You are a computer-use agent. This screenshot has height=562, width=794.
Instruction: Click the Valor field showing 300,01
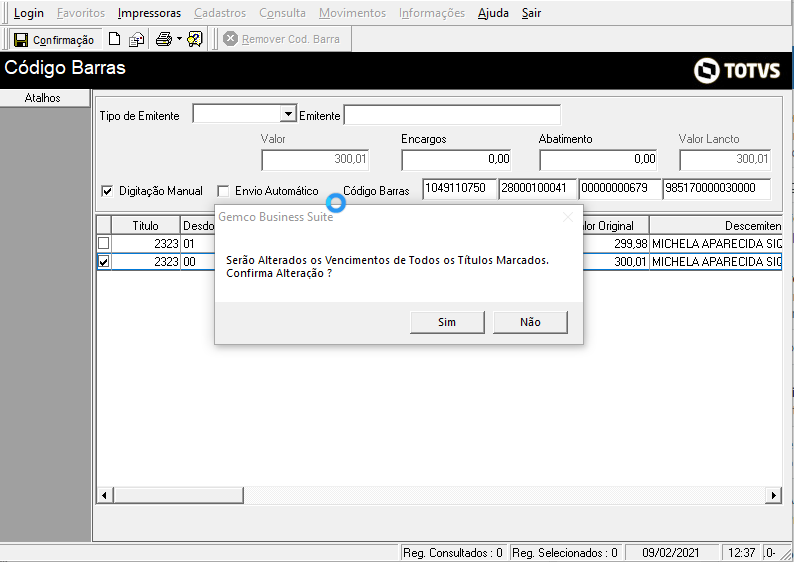[x=315, y=159]
